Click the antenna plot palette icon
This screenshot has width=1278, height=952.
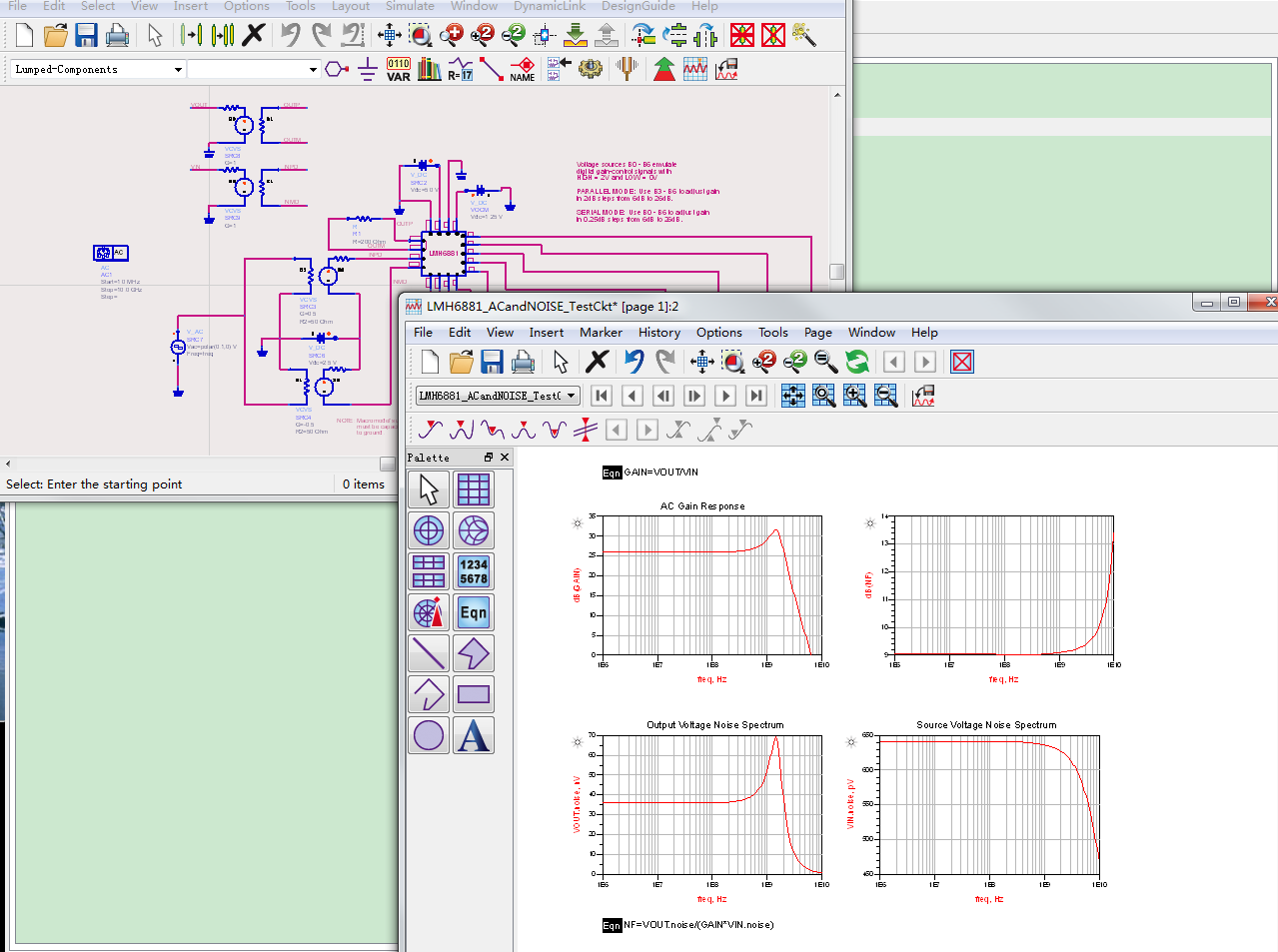pos(429,612)
